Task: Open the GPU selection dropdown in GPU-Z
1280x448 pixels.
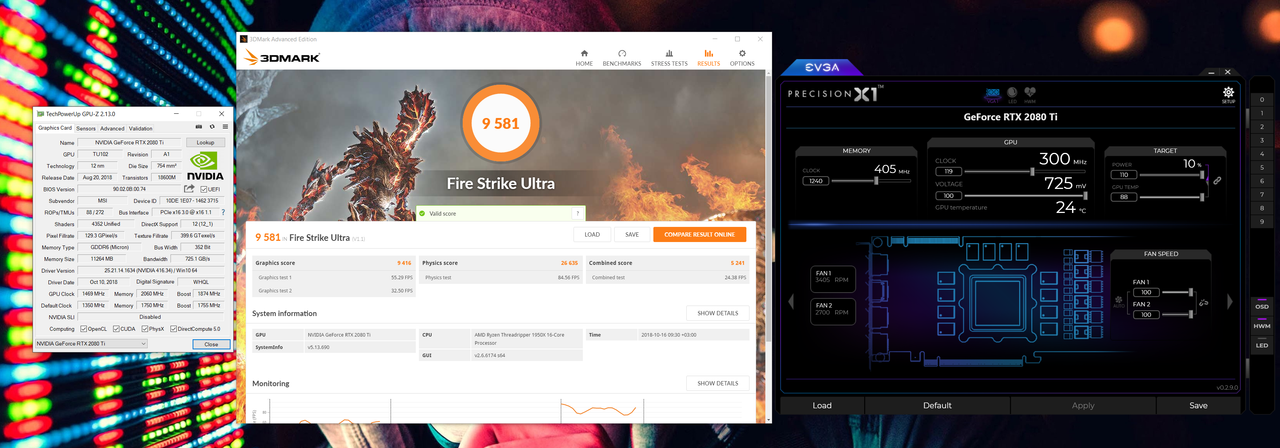Action: 92,344
